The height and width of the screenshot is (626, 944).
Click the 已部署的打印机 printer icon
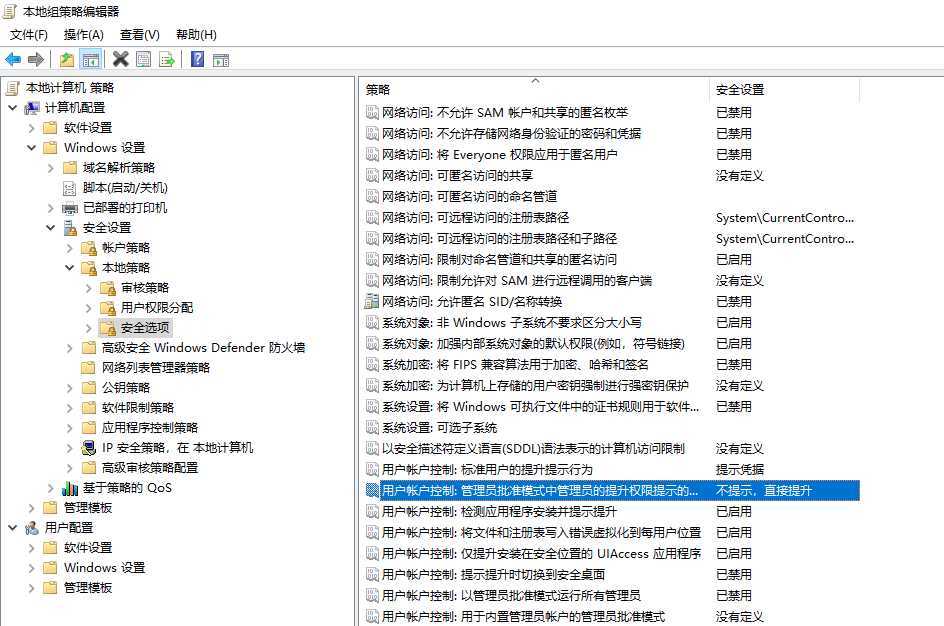pyautogui.click(x=70, y=208)
